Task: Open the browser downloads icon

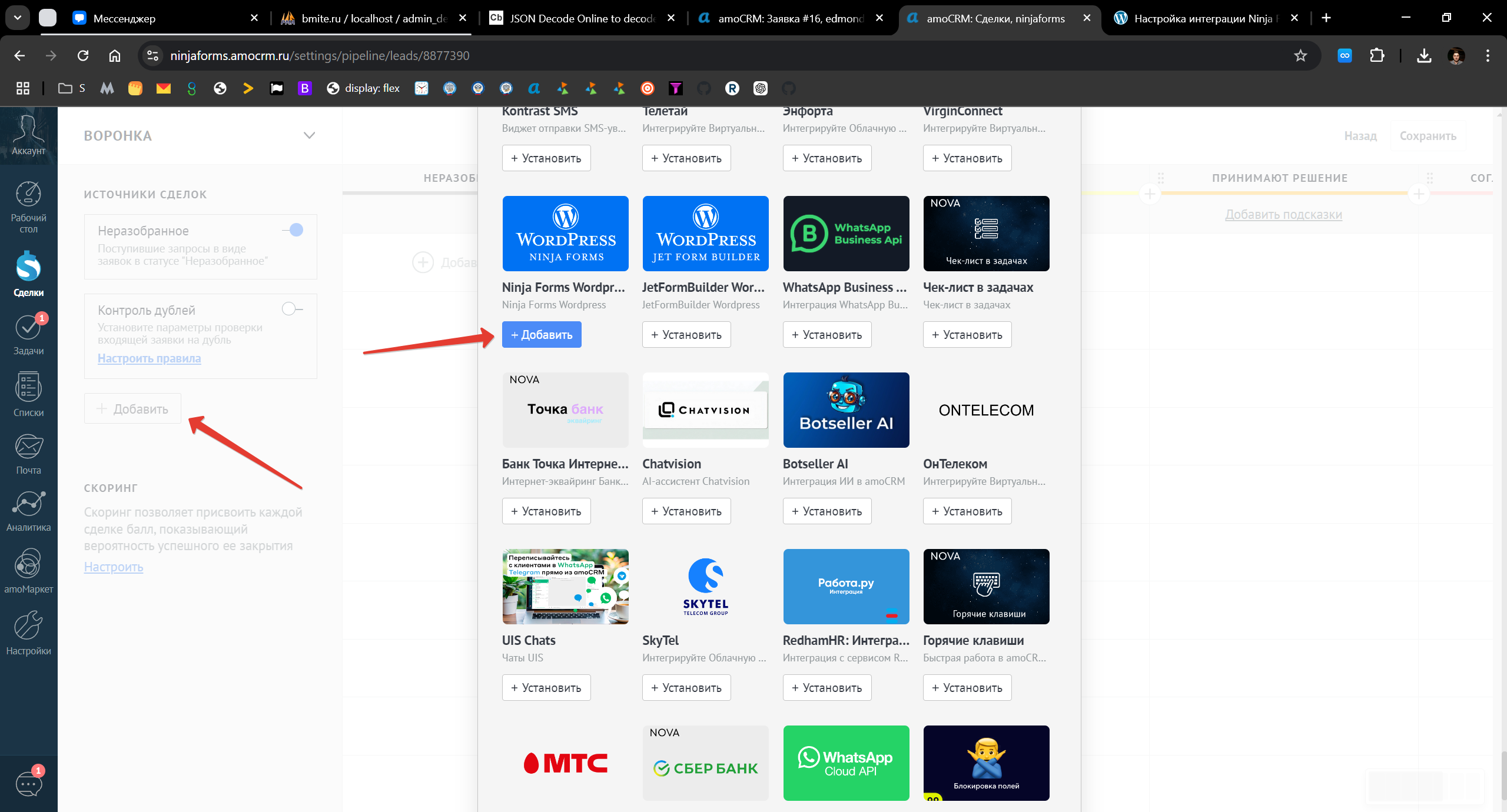Action: click(x=1424, y=55)
